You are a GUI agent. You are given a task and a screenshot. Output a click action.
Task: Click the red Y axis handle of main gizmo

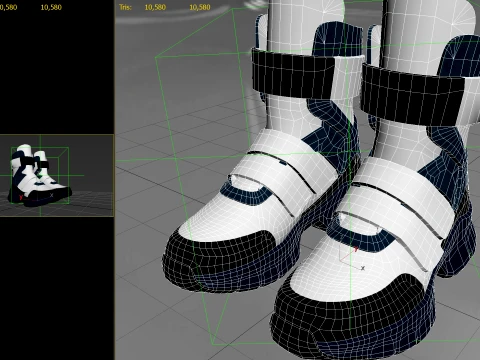[x=356, y=249]
